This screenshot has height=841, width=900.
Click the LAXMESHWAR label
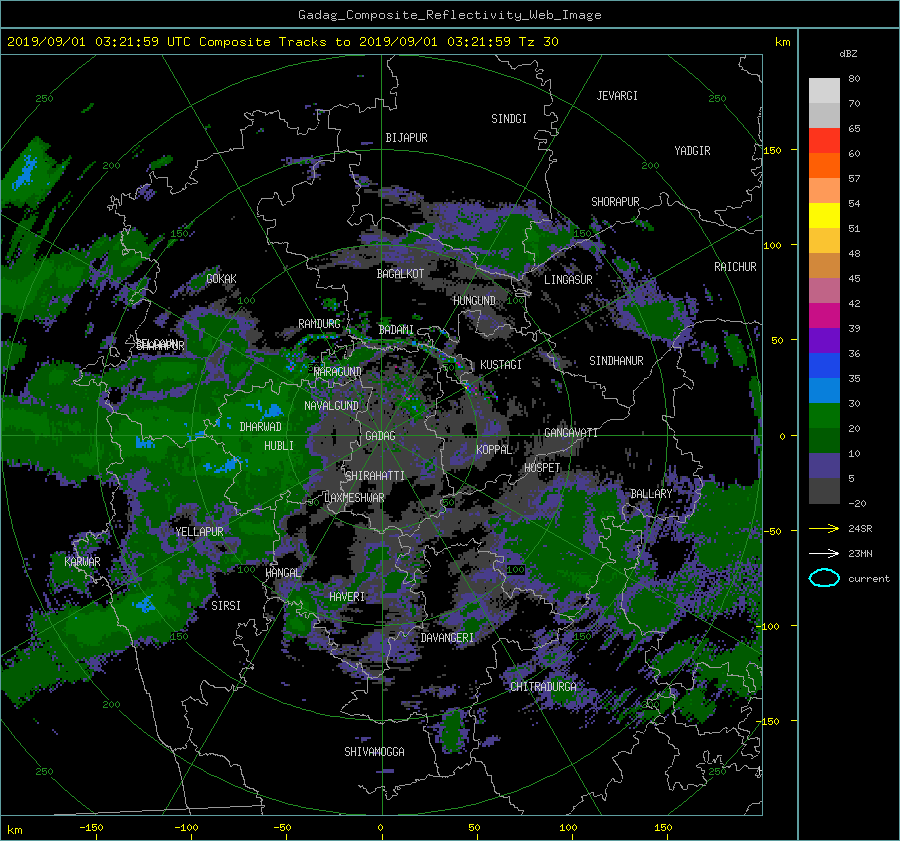click(x=354, y=498)
